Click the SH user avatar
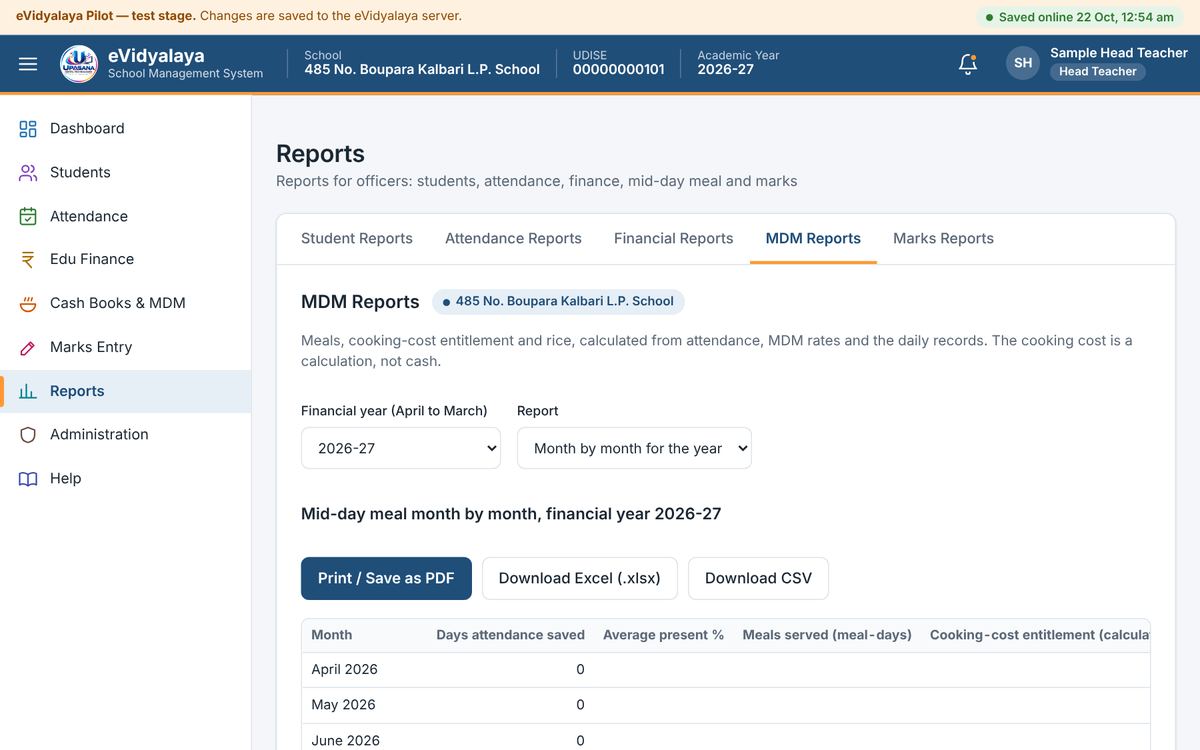 click(x=1023, y=63)
